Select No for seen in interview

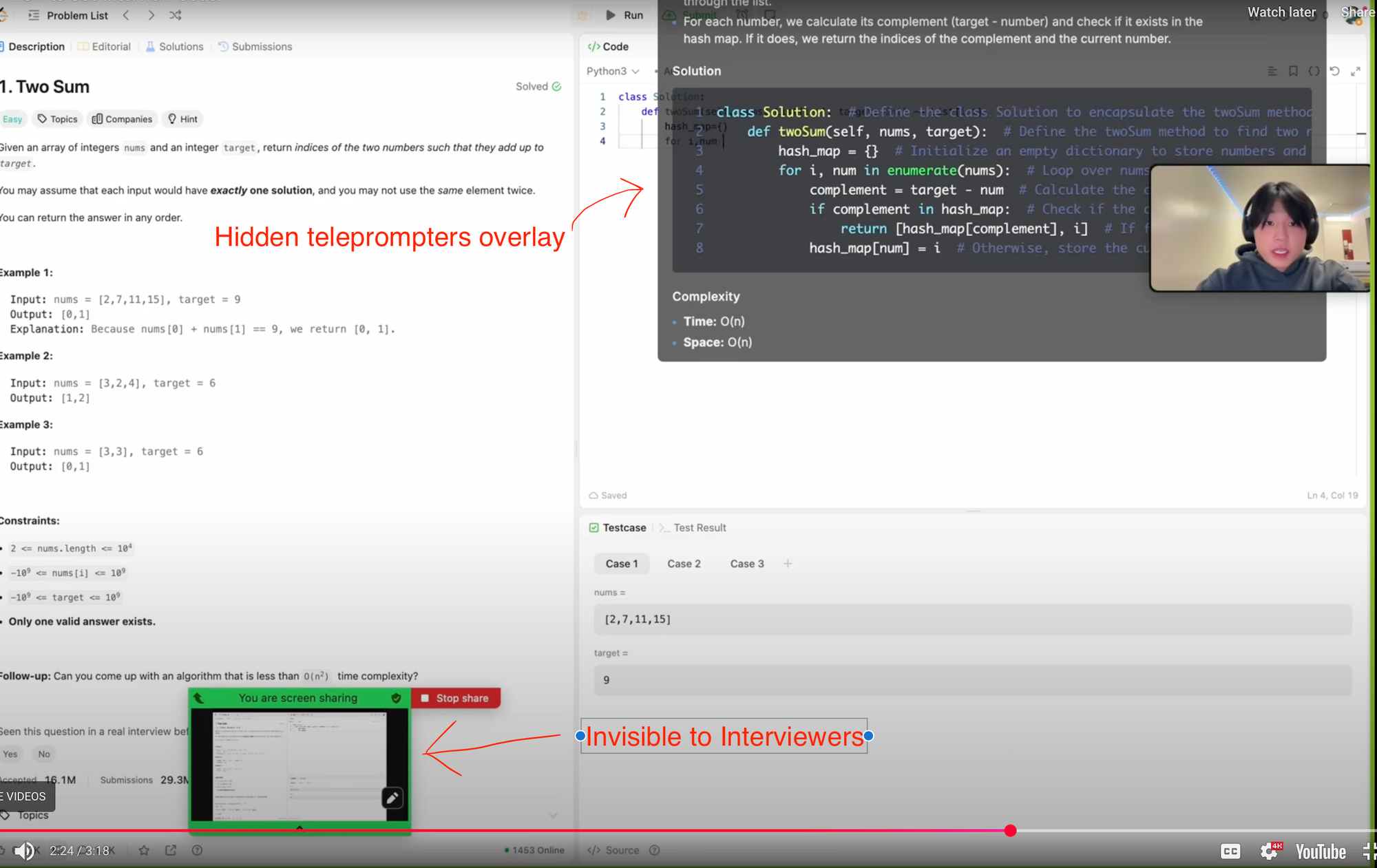(x=44, y=754)
